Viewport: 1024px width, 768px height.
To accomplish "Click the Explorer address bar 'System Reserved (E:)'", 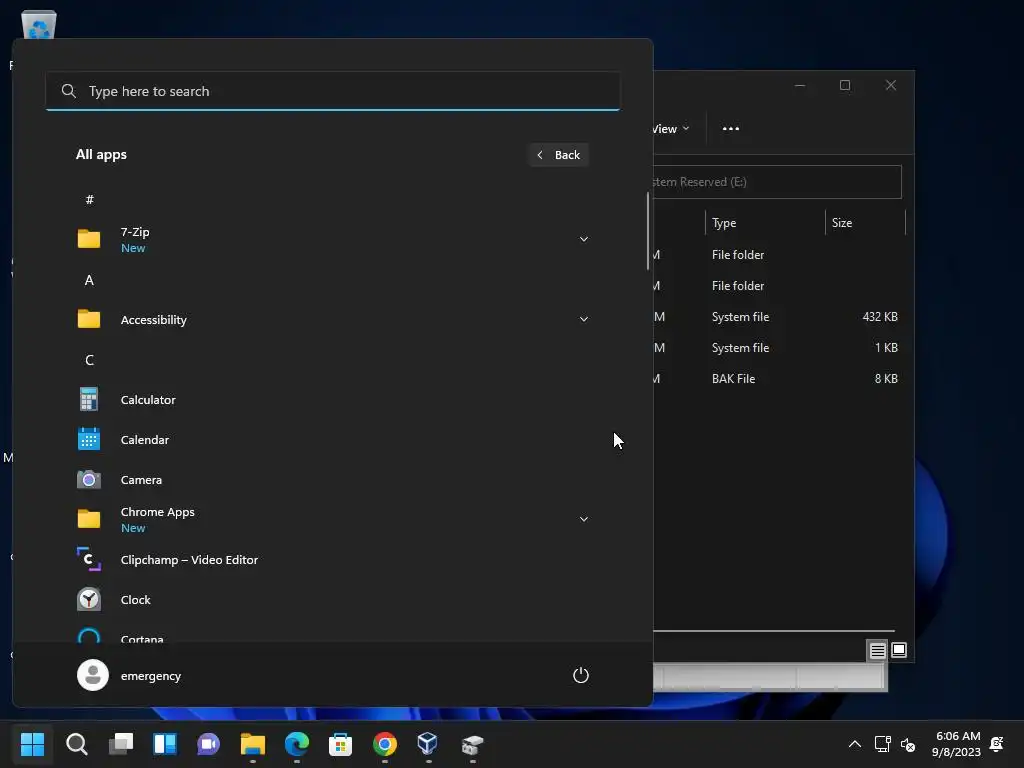I will click(777, 182).
